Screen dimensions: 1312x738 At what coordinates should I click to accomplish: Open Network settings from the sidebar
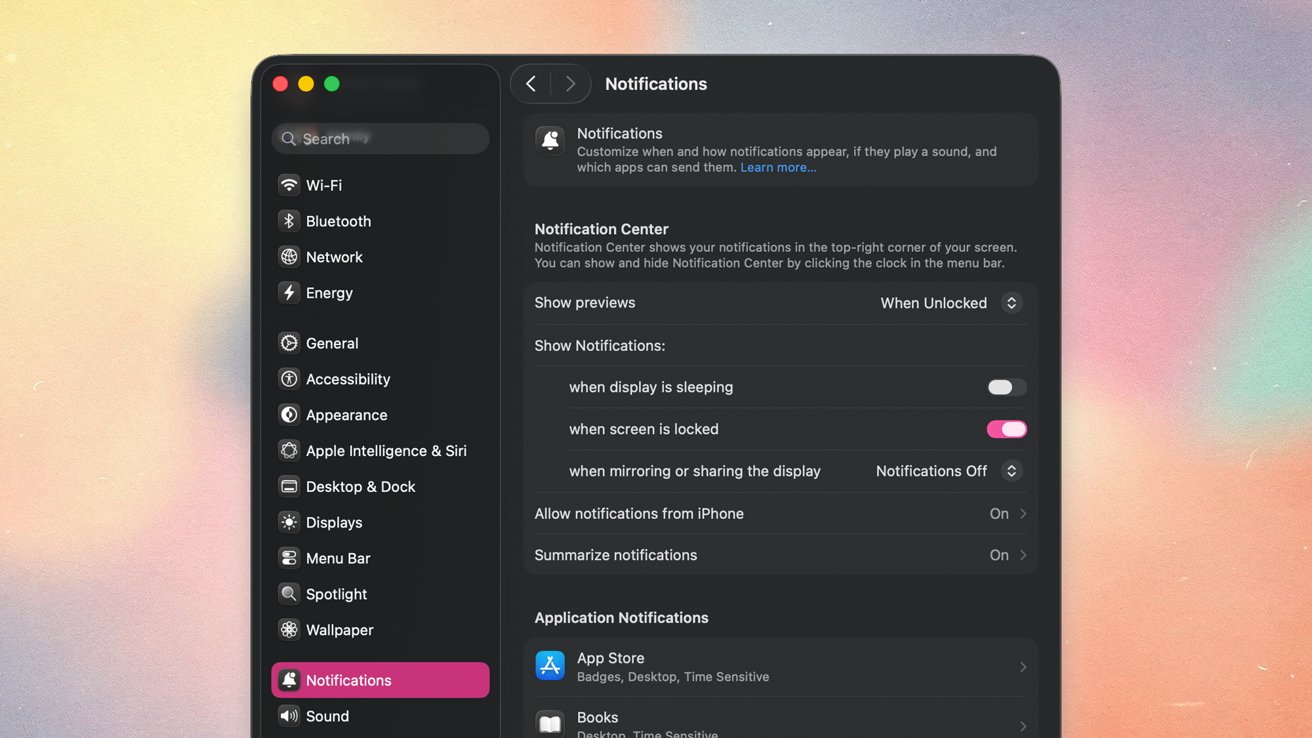(x=288, y=257)
